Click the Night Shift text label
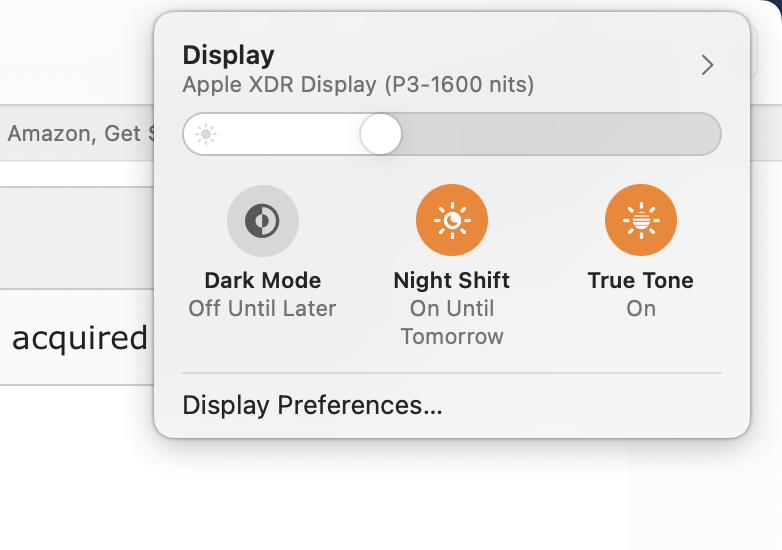782x550 pixels. click(452, 281)
